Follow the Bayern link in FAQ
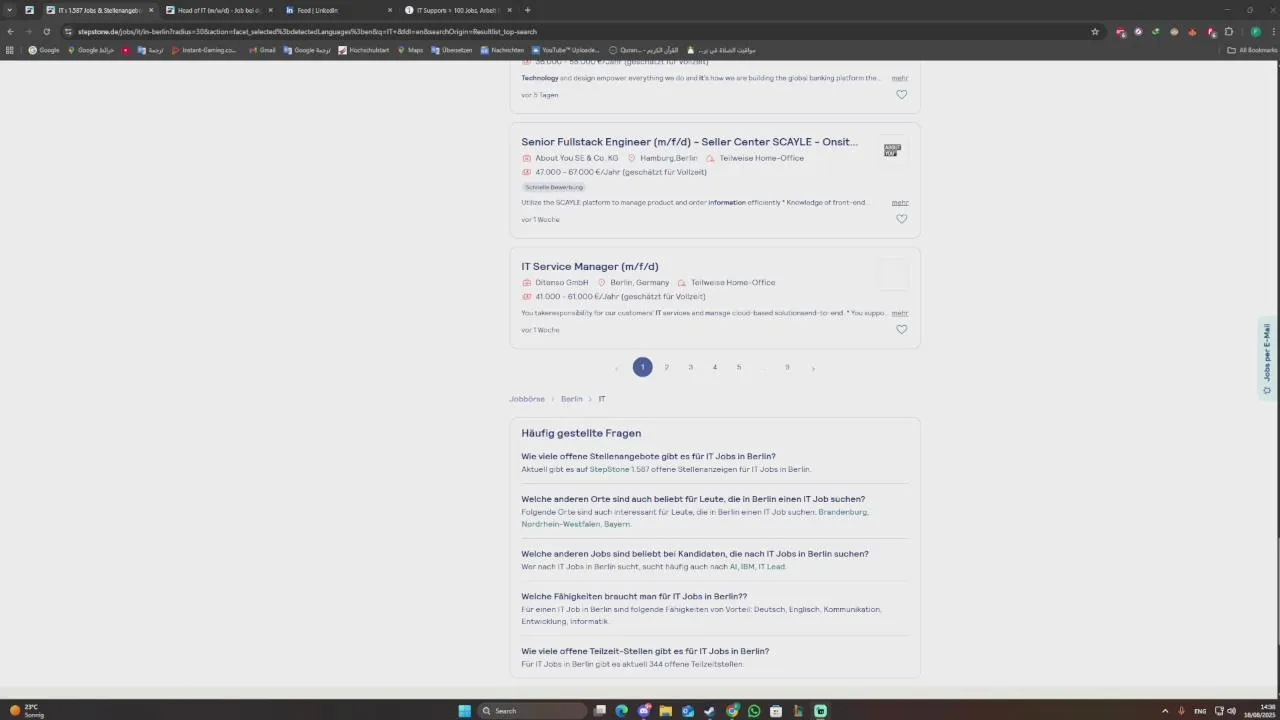The image size is (1280, 720). coord(617,524)
